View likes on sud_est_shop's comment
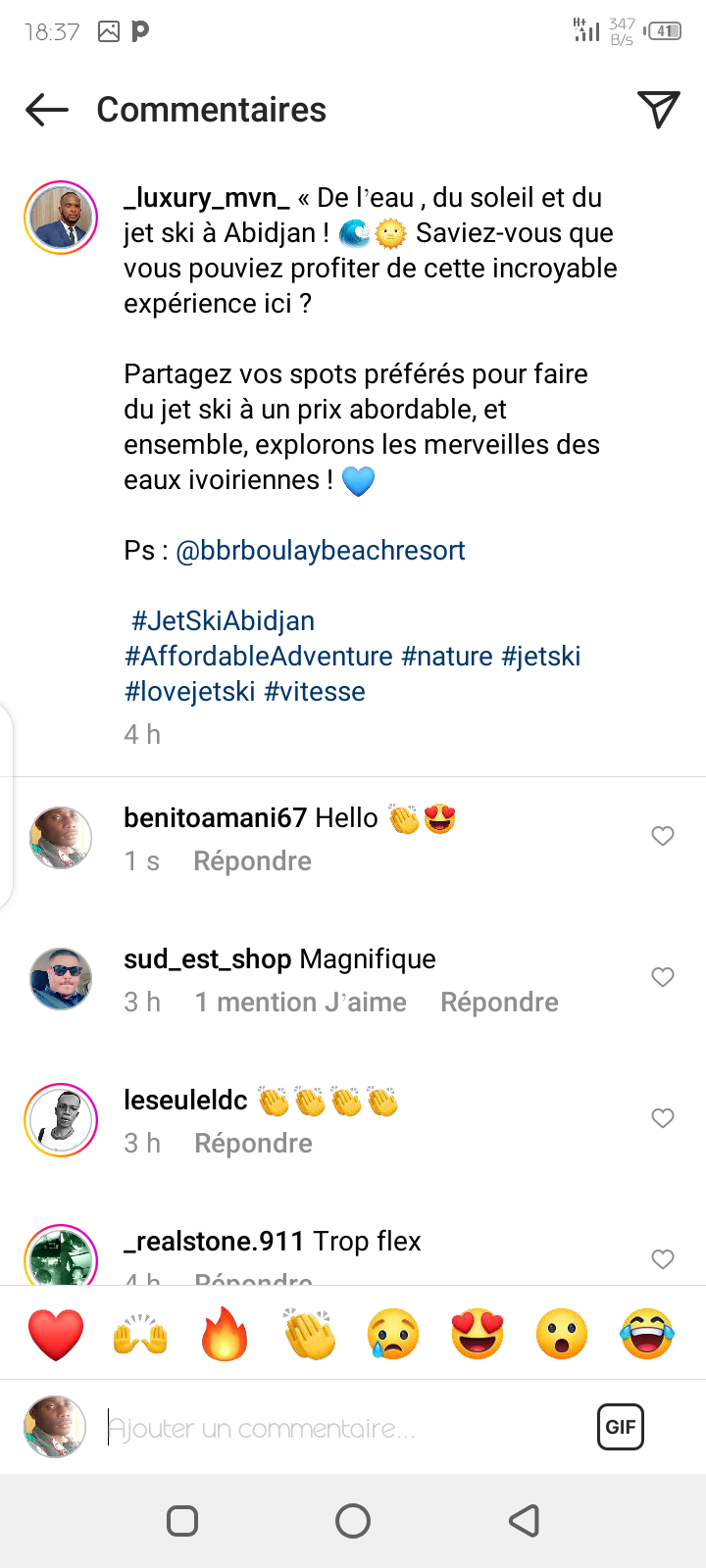This screenshot has height=1568, width=706. (x=300, y=1003)
